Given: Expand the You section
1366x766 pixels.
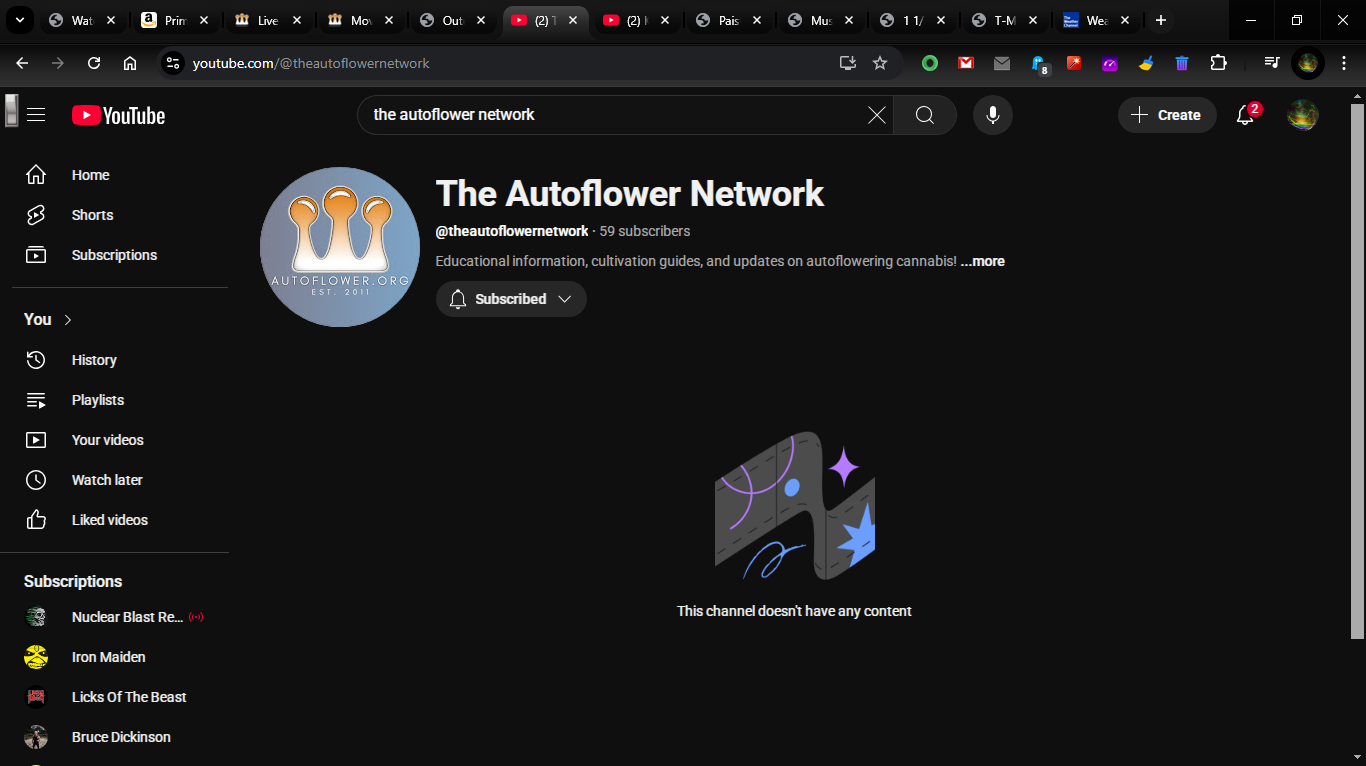Looking at the screenshot, I should tap(48, 320).
